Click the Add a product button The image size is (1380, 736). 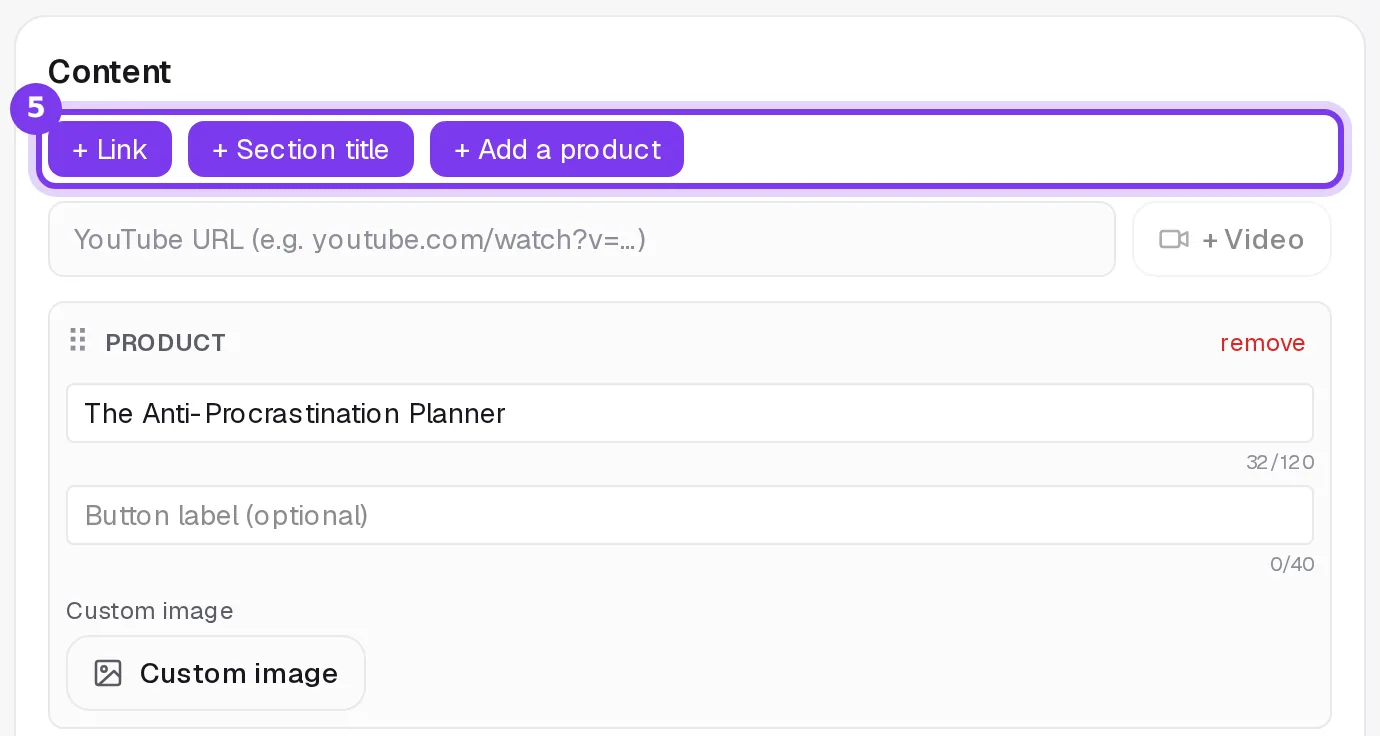pyautogui.click(x=557, y=149)
